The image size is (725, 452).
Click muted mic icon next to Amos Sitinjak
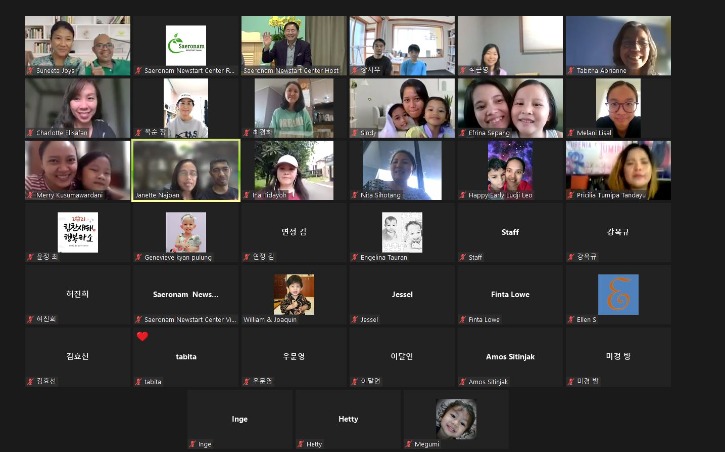tap(463, 382)
